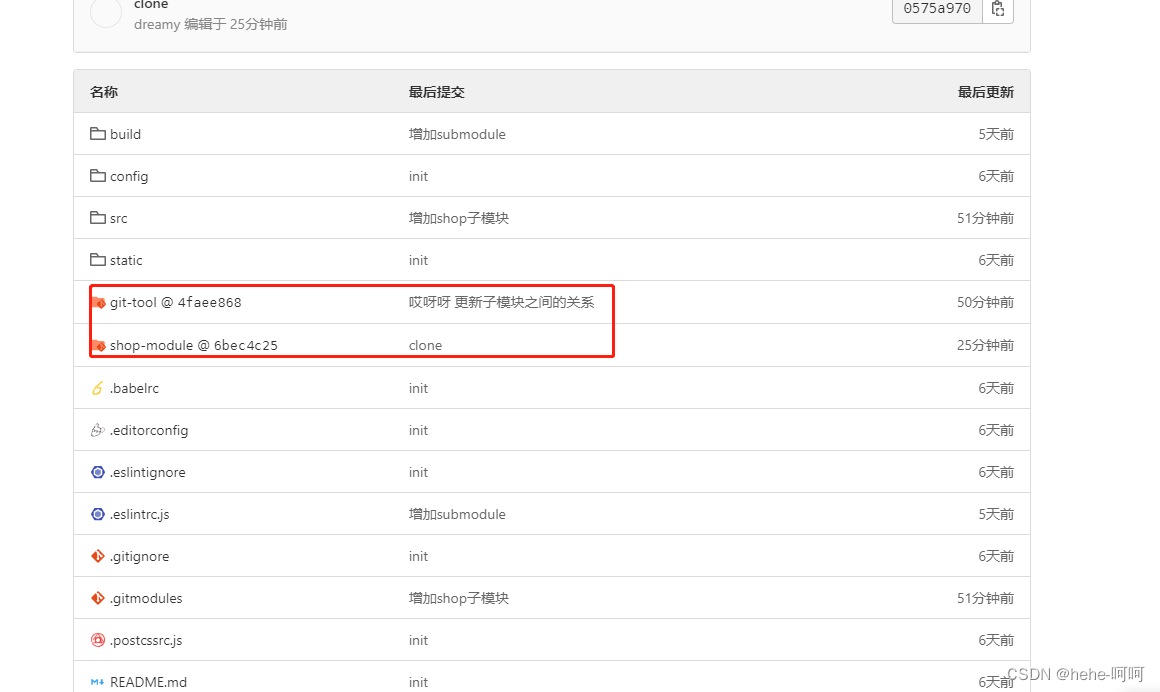Click the folder icon beside build

coord(98,134)
